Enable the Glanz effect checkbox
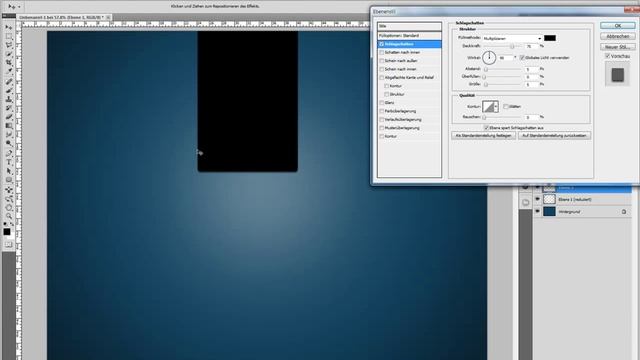 point(382,103)
